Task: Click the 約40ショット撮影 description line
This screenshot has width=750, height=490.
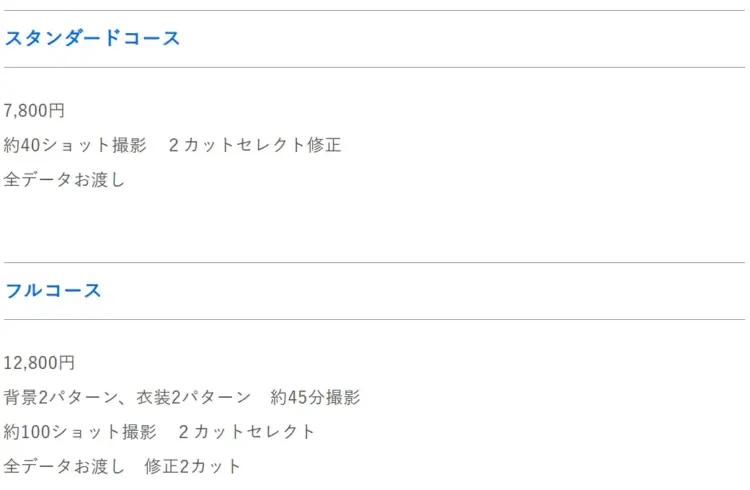Action: [x=173, y=145]
